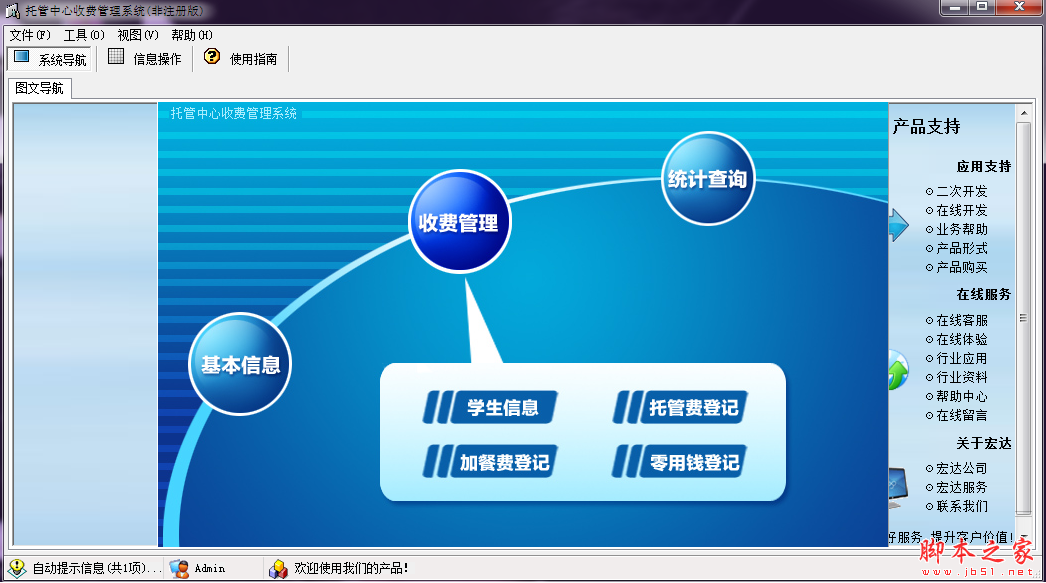Viewport: 1046px width, 583px height.
Task: Click the 使用指南 question mark icon
Action: click(212, 57)
